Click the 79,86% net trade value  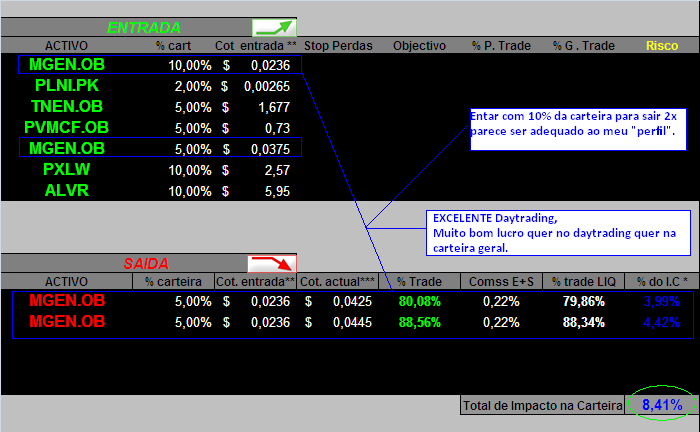click(583, 301)
